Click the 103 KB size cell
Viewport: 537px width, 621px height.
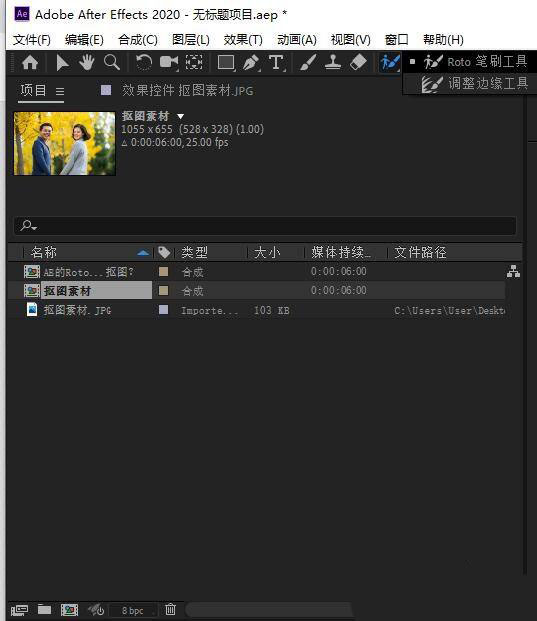[272, 310]
